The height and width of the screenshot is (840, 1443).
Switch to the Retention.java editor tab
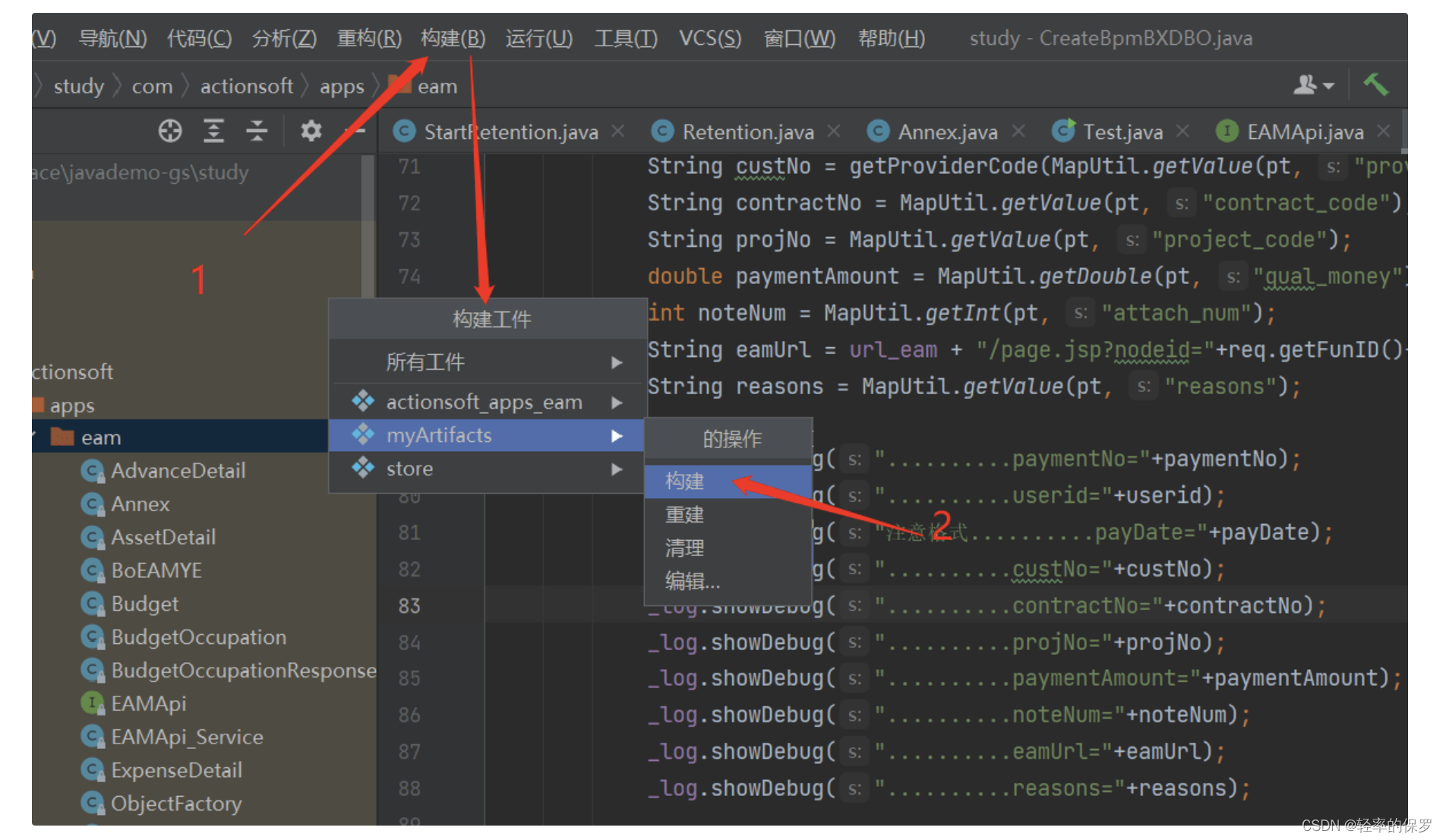pyautogui.click(x=748, y=132)
